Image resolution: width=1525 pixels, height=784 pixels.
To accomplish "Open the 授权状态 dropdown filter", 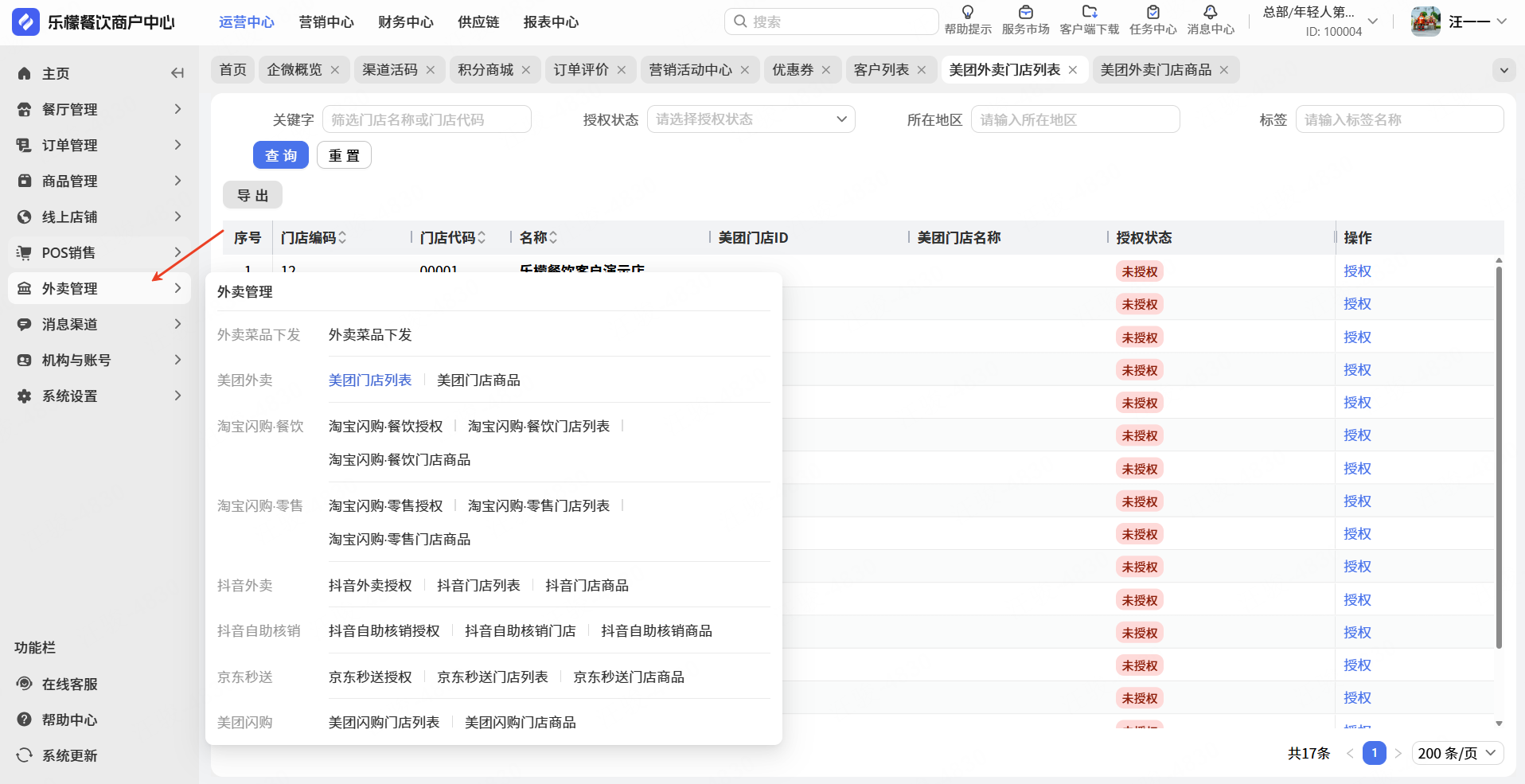I will tap(751, 119).
